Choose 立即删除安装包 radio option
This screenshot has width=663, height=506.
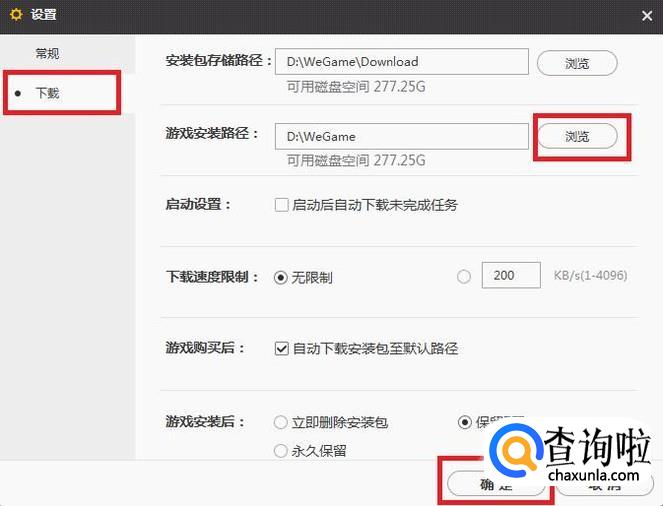click(281, 422)
